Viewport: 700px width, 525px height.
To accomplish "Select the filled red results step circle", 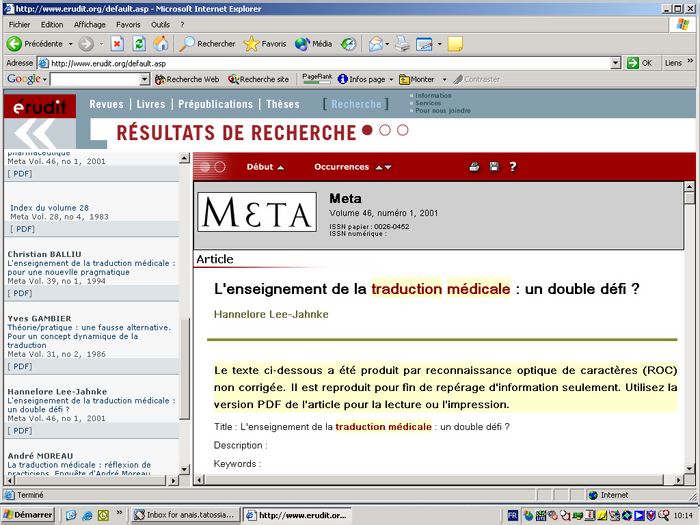I will tap(367, 130).
